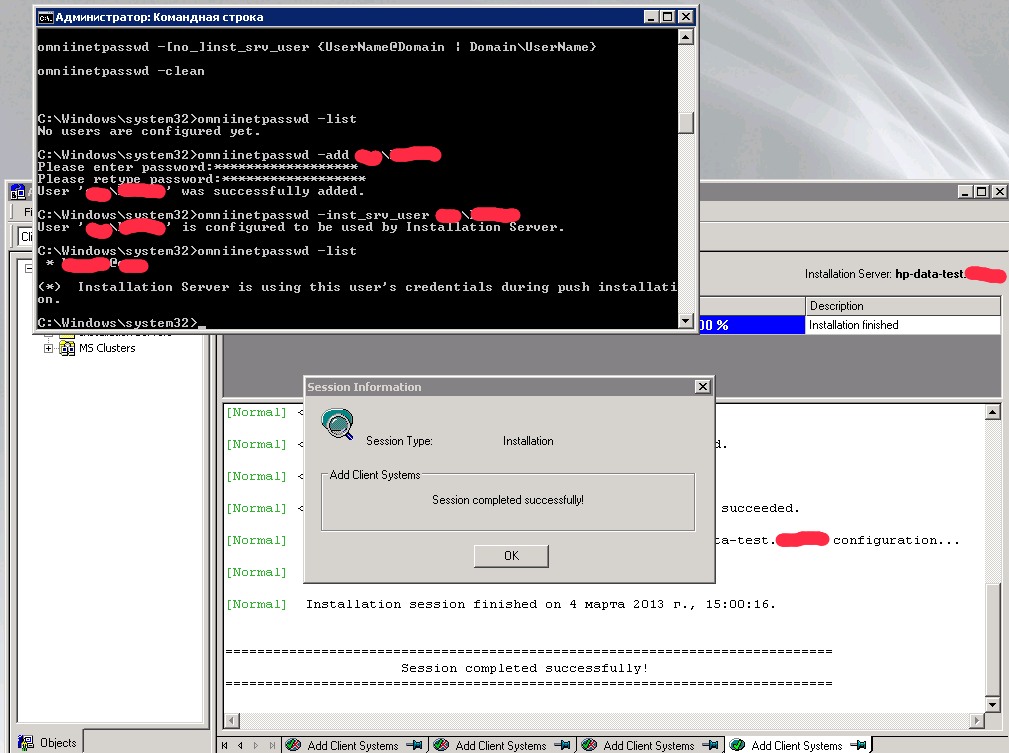The image size is (1009, 753).
Task: Click the session log up scroll arrow
Action: [x=992, y=413]
